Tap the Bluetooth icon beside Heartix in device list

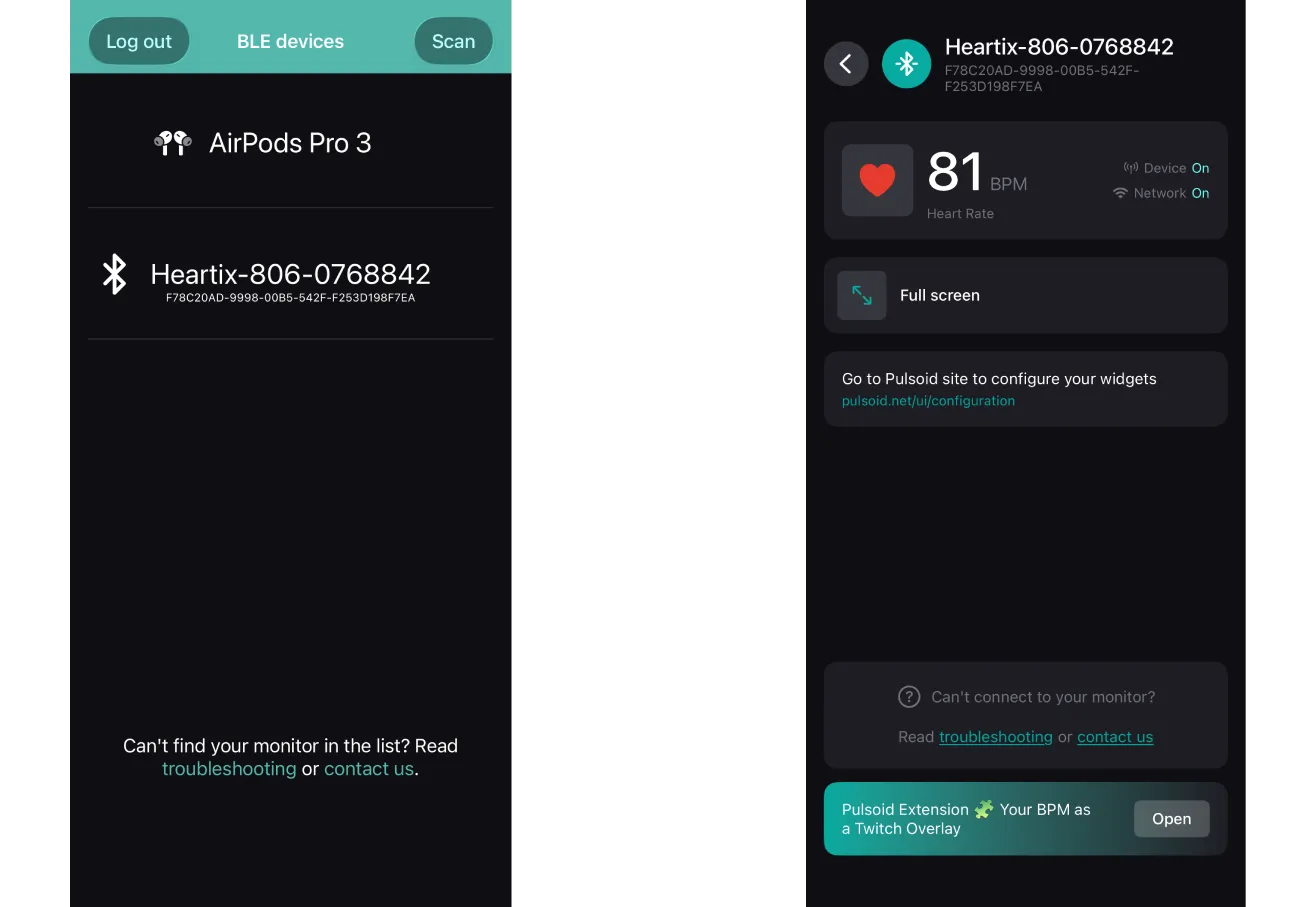115,274
